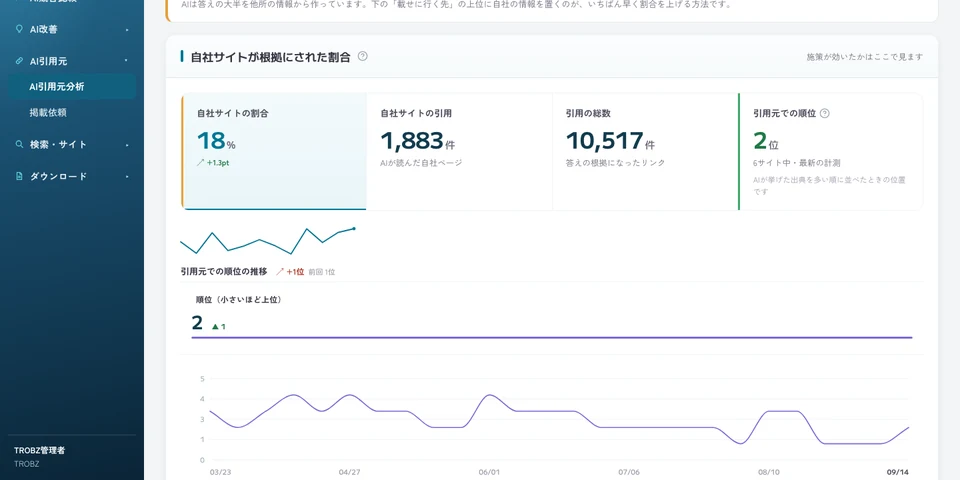Click the AIが読んだ自社ページ caption
This screenshot has width=960, height=480.
pos(421,163)
